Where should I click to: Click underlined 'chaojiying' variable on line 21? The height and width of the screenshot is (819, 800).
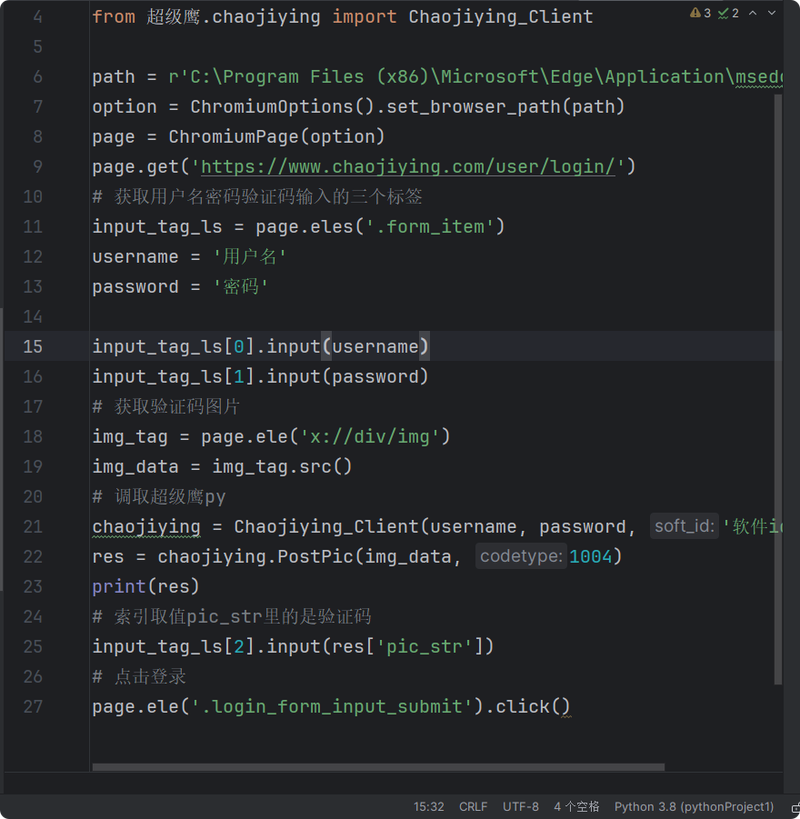pyautogui.click(x=146, y=526)
